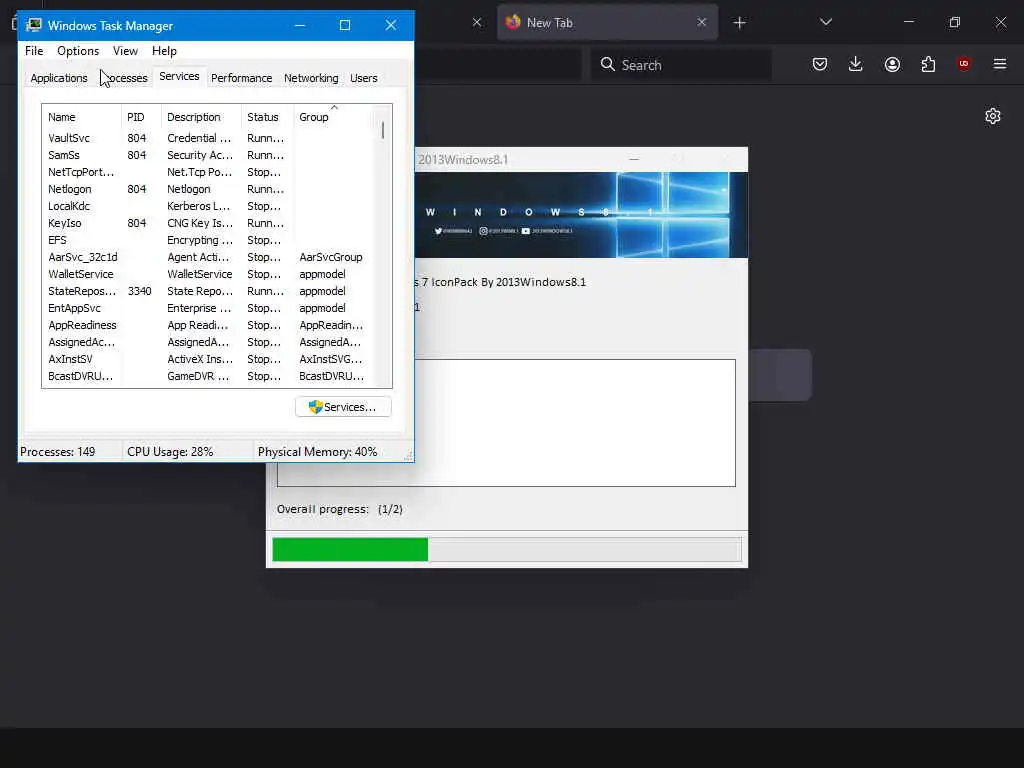Open Task Manager Options menu

point(78,51)
